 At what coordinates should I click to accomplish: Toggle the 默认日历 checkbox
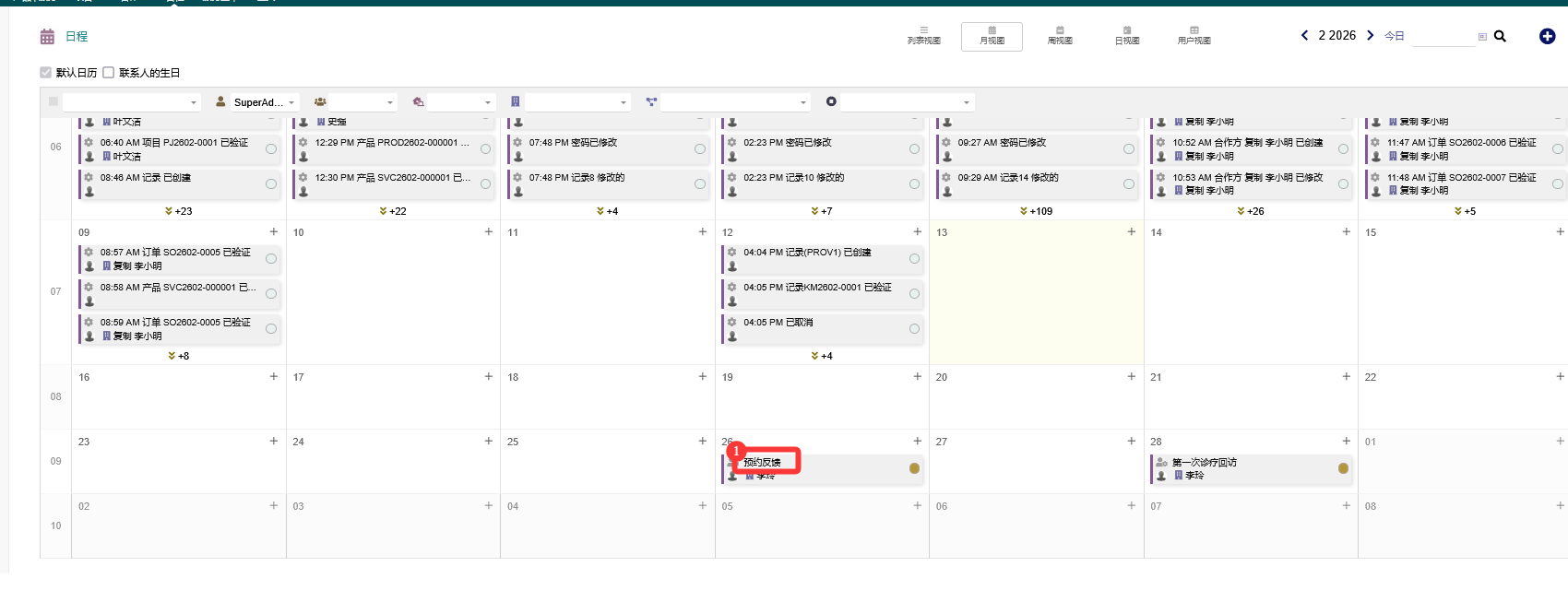tap(46, 72)
